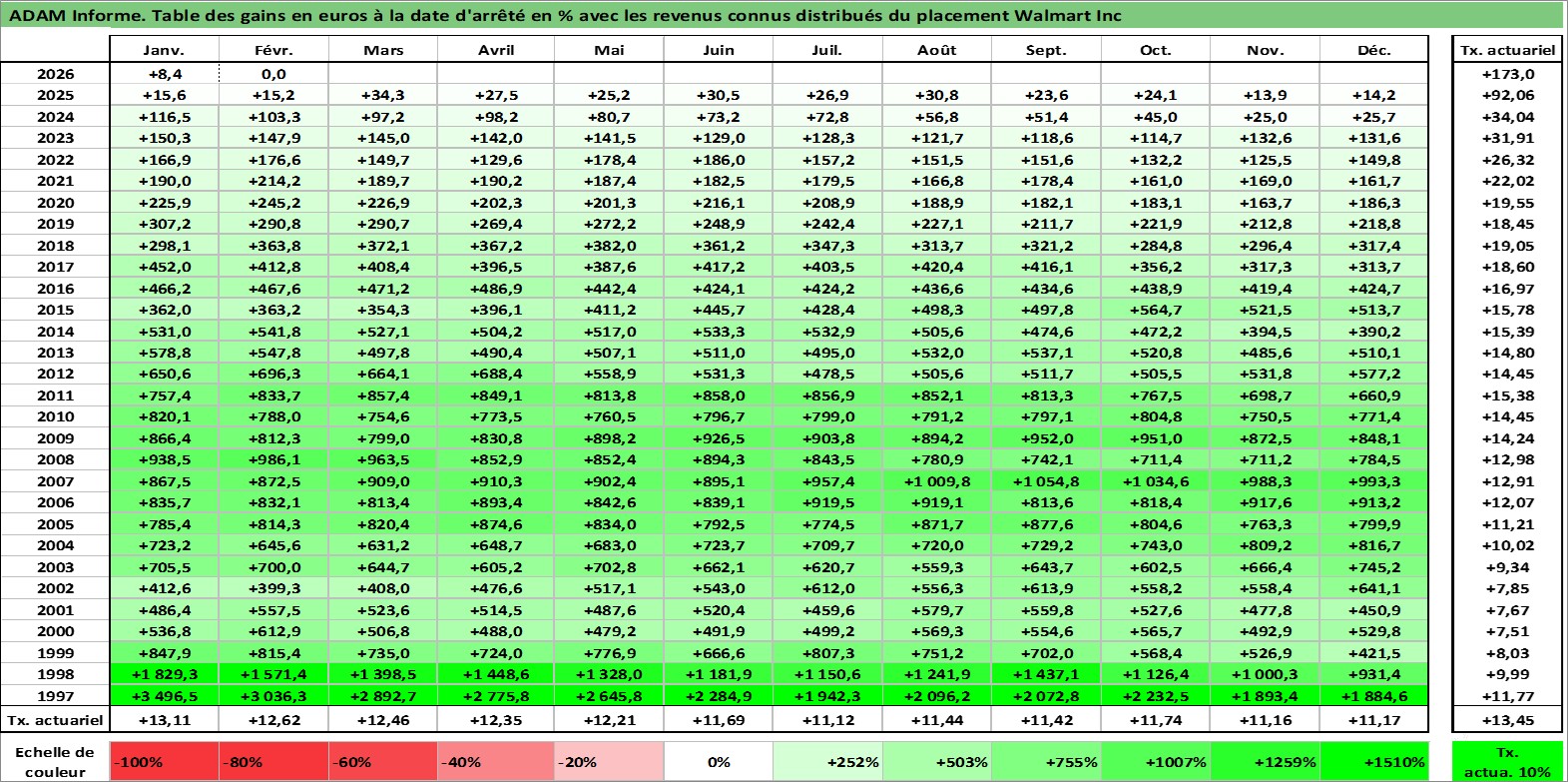Select the +1 884,6 cell for Déc. 1997

coord(1374,696)
